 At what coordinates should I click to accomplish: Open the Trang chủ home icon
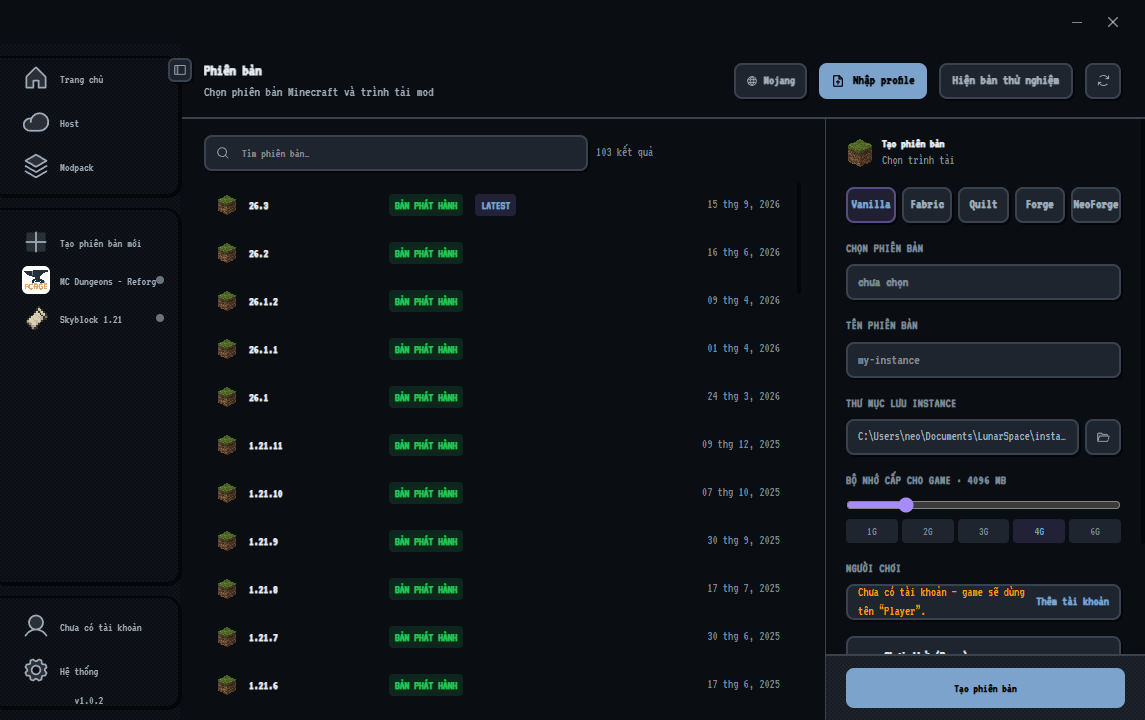tap(36, 78)
